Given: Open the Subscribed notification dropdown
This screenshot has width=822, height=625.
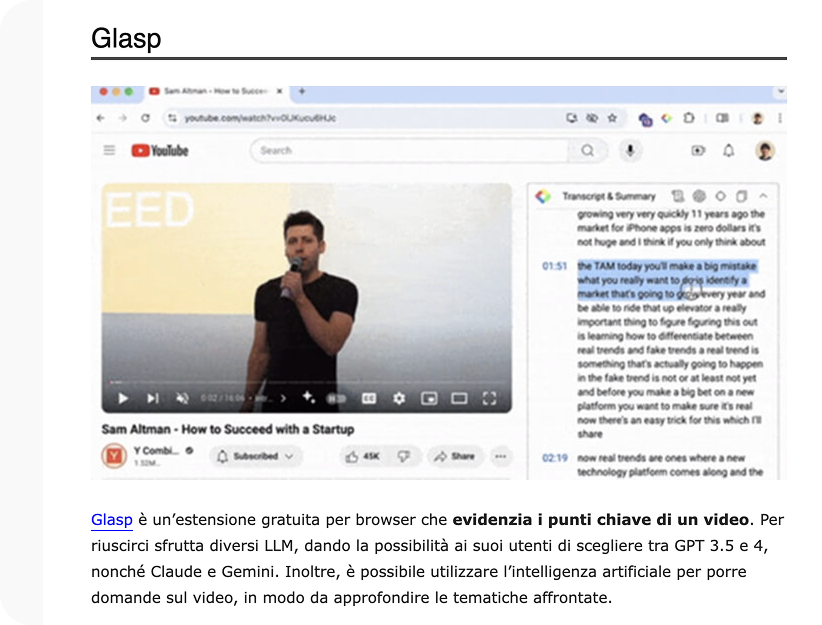Looking at the screenshot, I should click(256, 456).
